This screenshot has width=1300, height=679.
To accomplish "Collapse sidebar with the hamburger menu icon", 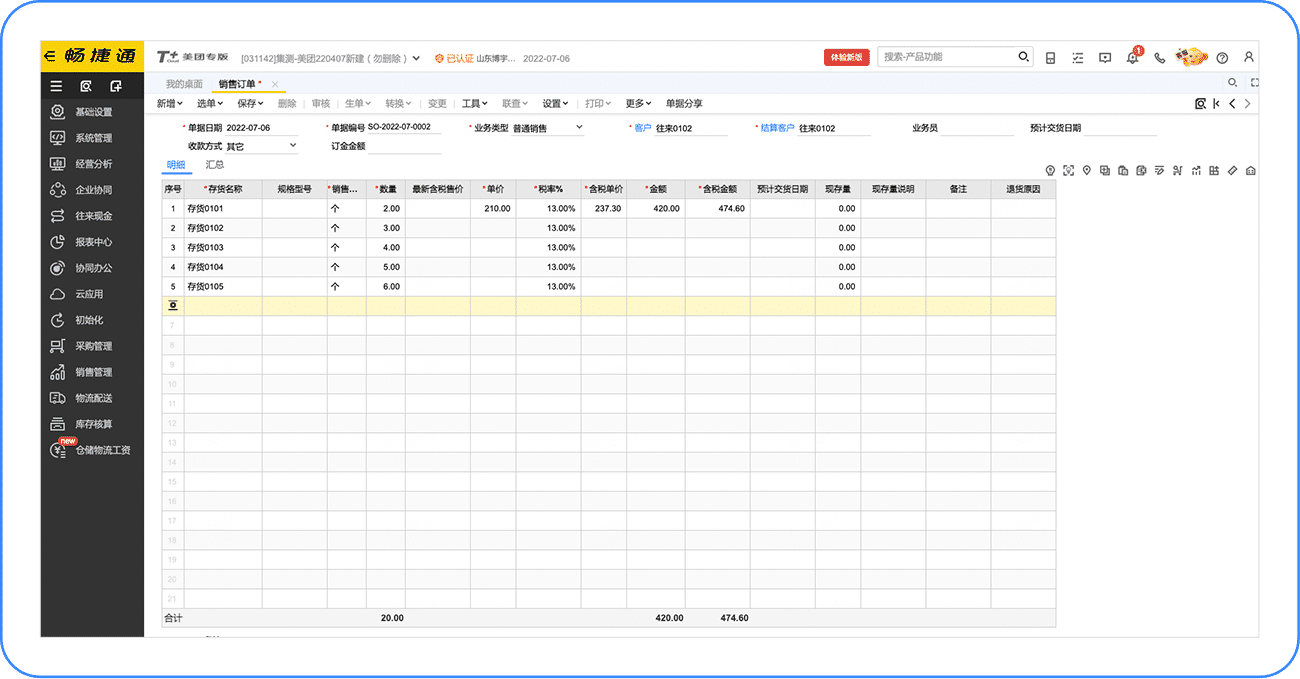I will (56, 86).
